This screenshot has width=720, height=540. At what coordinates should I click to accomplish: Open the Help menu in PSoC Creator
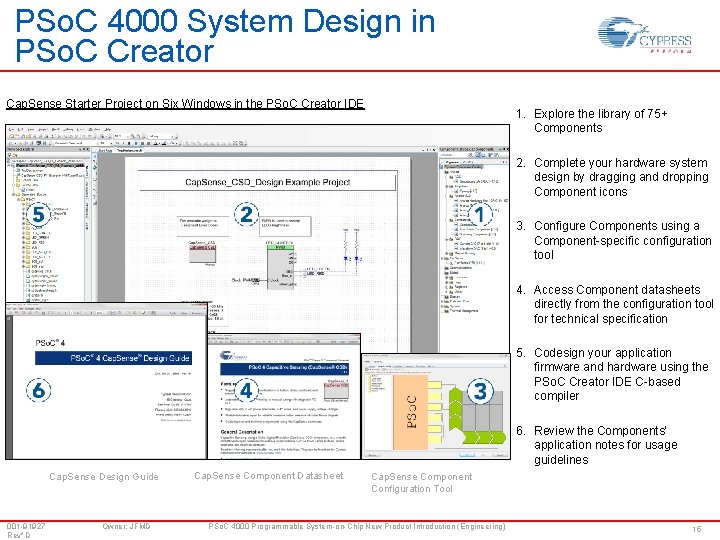[108, 129]
